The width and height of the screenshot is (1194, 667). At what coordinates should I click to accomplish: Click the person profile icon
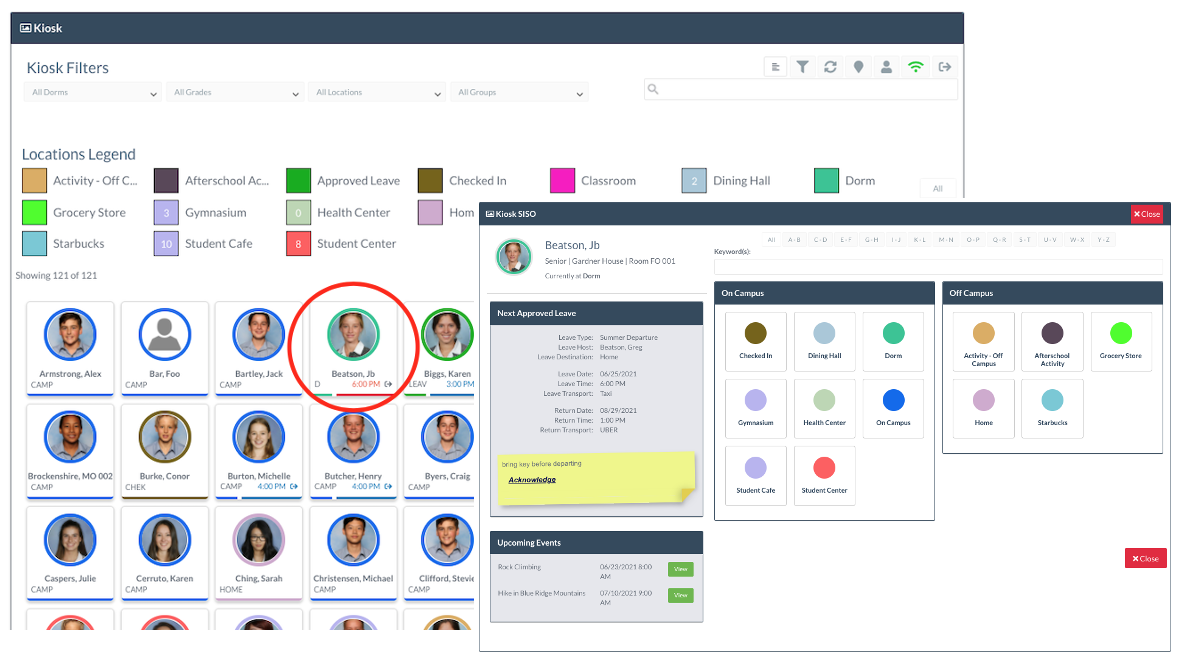point(886,67)
